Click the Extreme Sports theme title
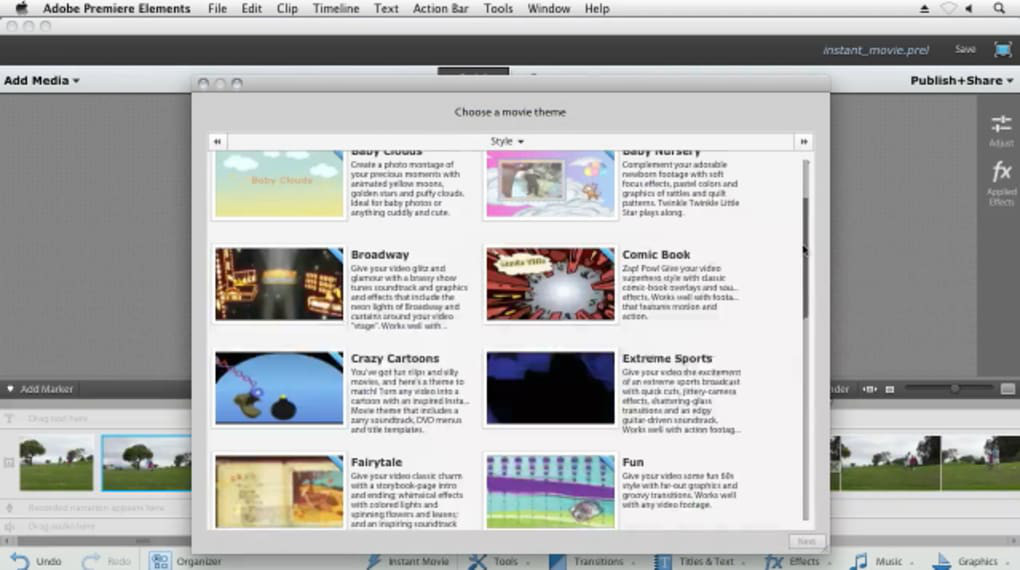The image size is (1020, 570). pyautogui.click(x=667, y=359)
